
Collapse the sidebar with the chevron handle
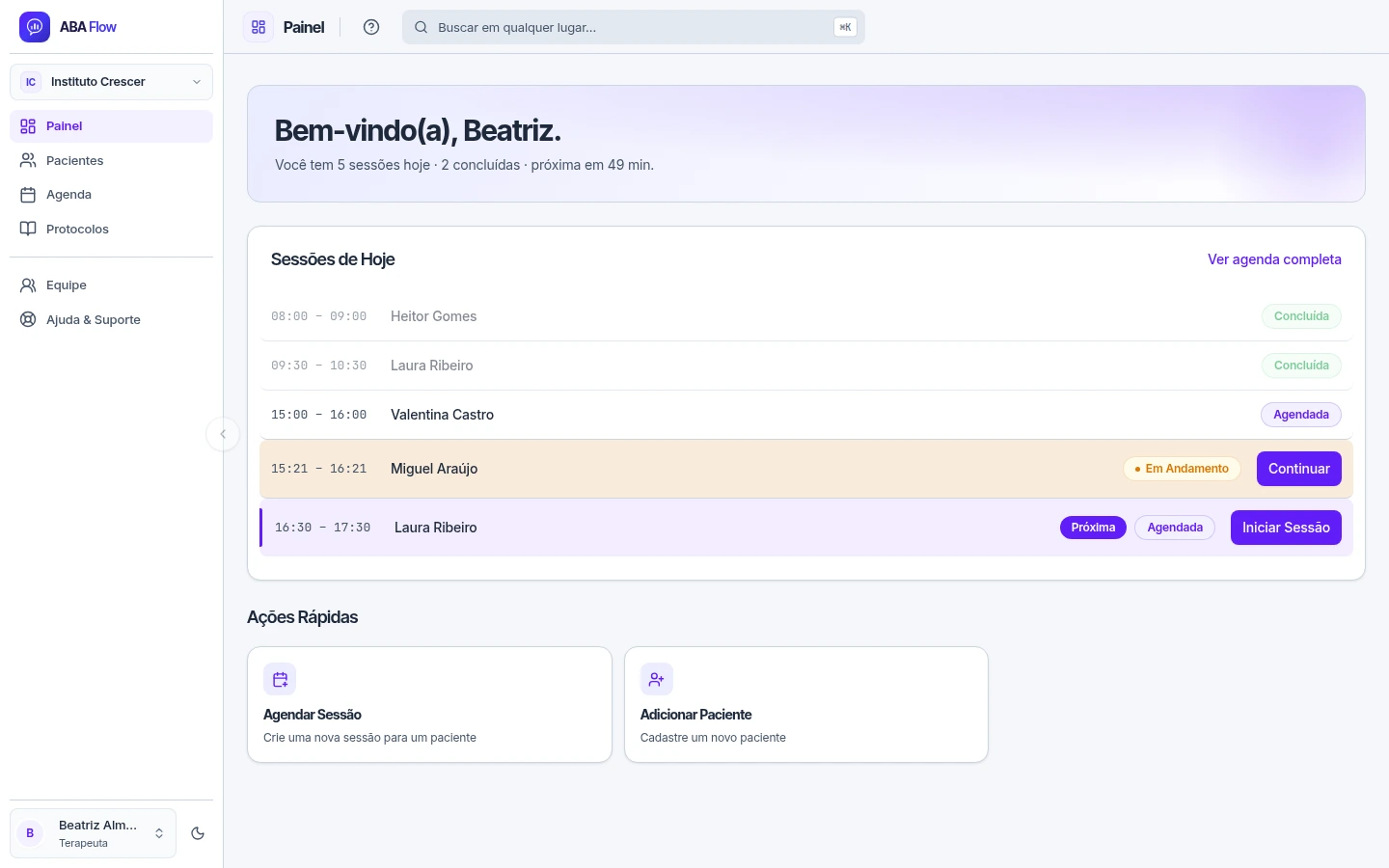pyautogui.click(x=223, y=434)
